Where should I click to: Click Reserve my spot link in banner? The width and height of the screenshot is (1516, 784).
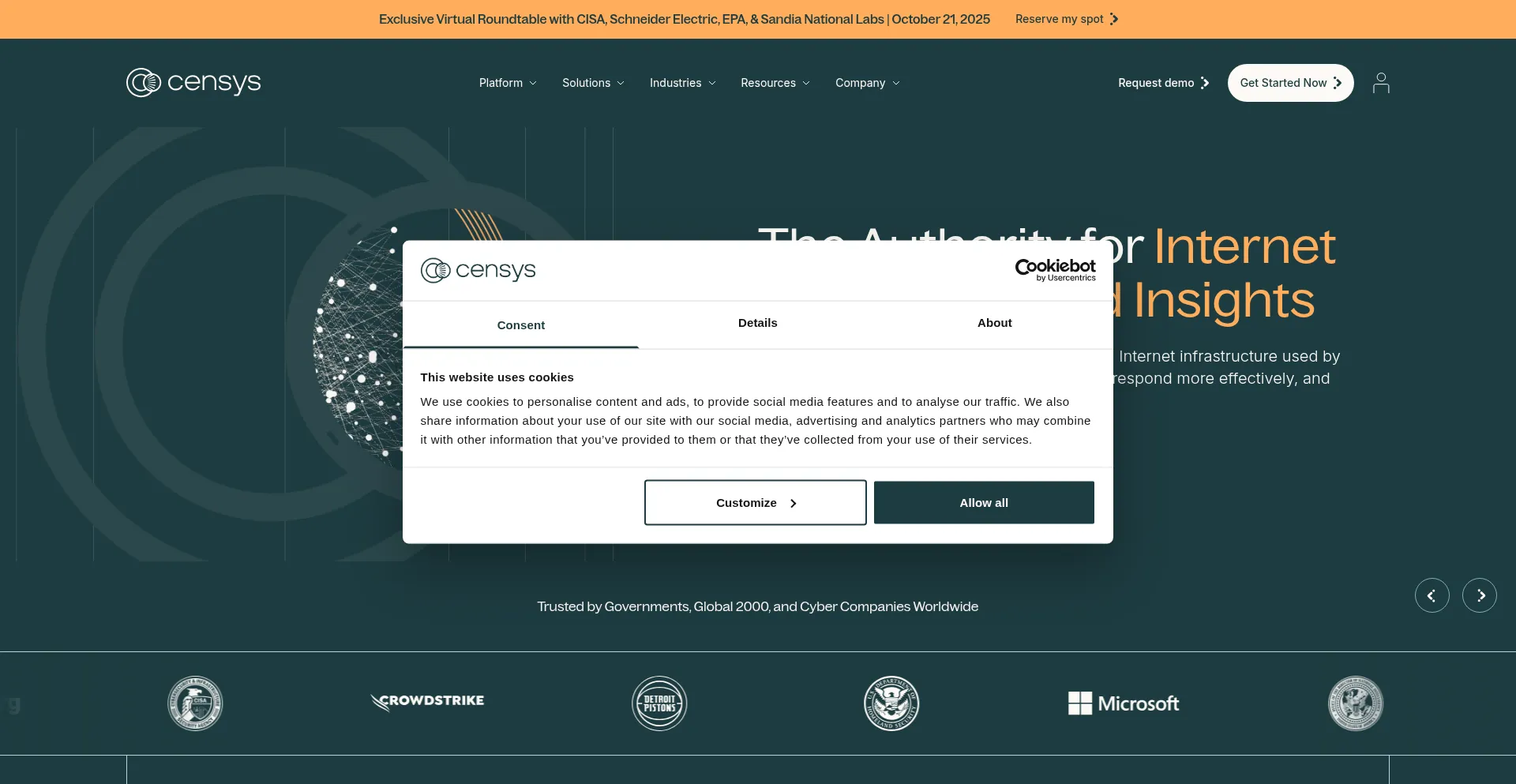pyautogui.click(x=1067, y=19)
